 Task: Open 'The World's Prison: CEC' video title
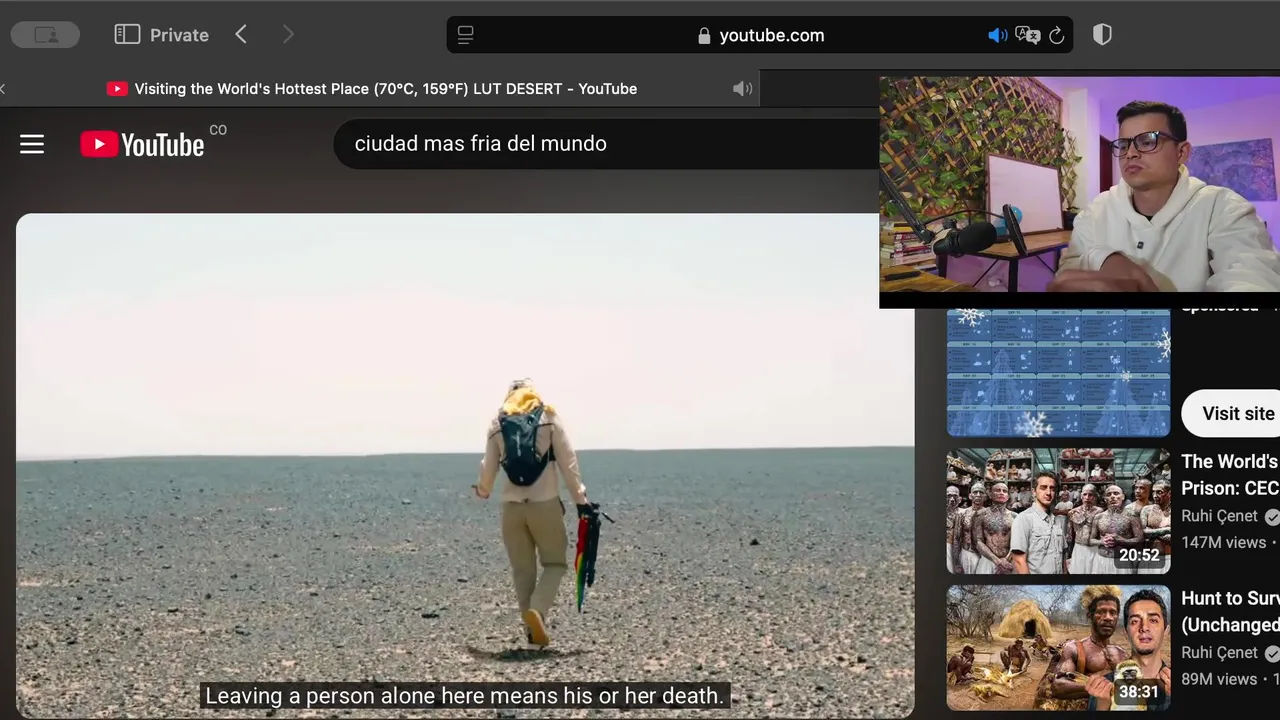(x=1230, y=475)
